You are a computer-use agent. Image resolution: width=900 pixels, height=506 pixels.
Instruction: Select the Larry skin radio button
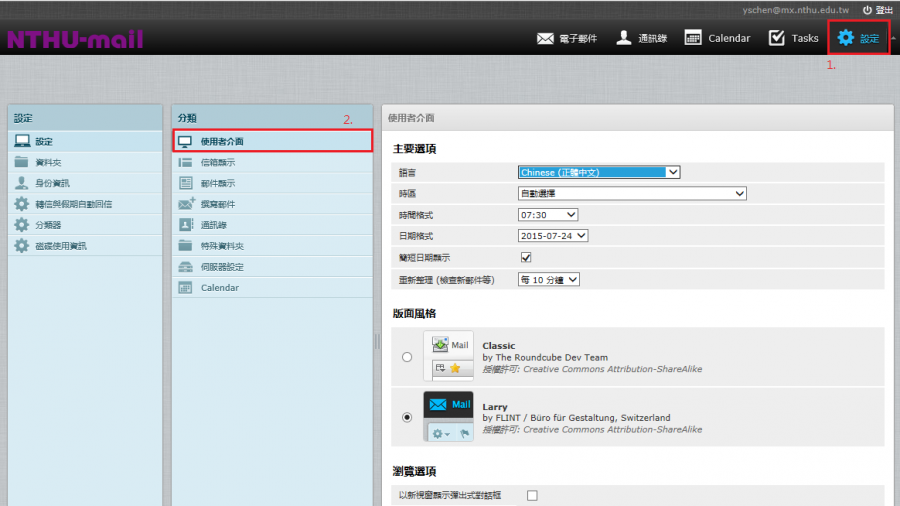406,417
